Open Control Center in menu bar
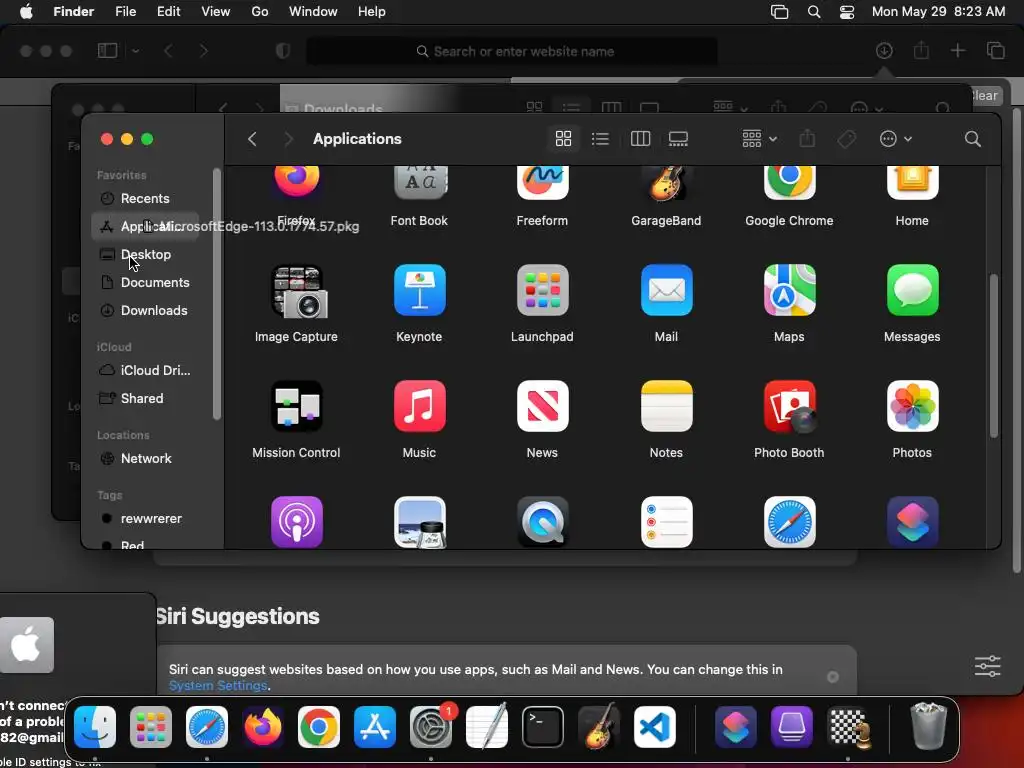The image size is (1024, 768). (x=847, y=12)
